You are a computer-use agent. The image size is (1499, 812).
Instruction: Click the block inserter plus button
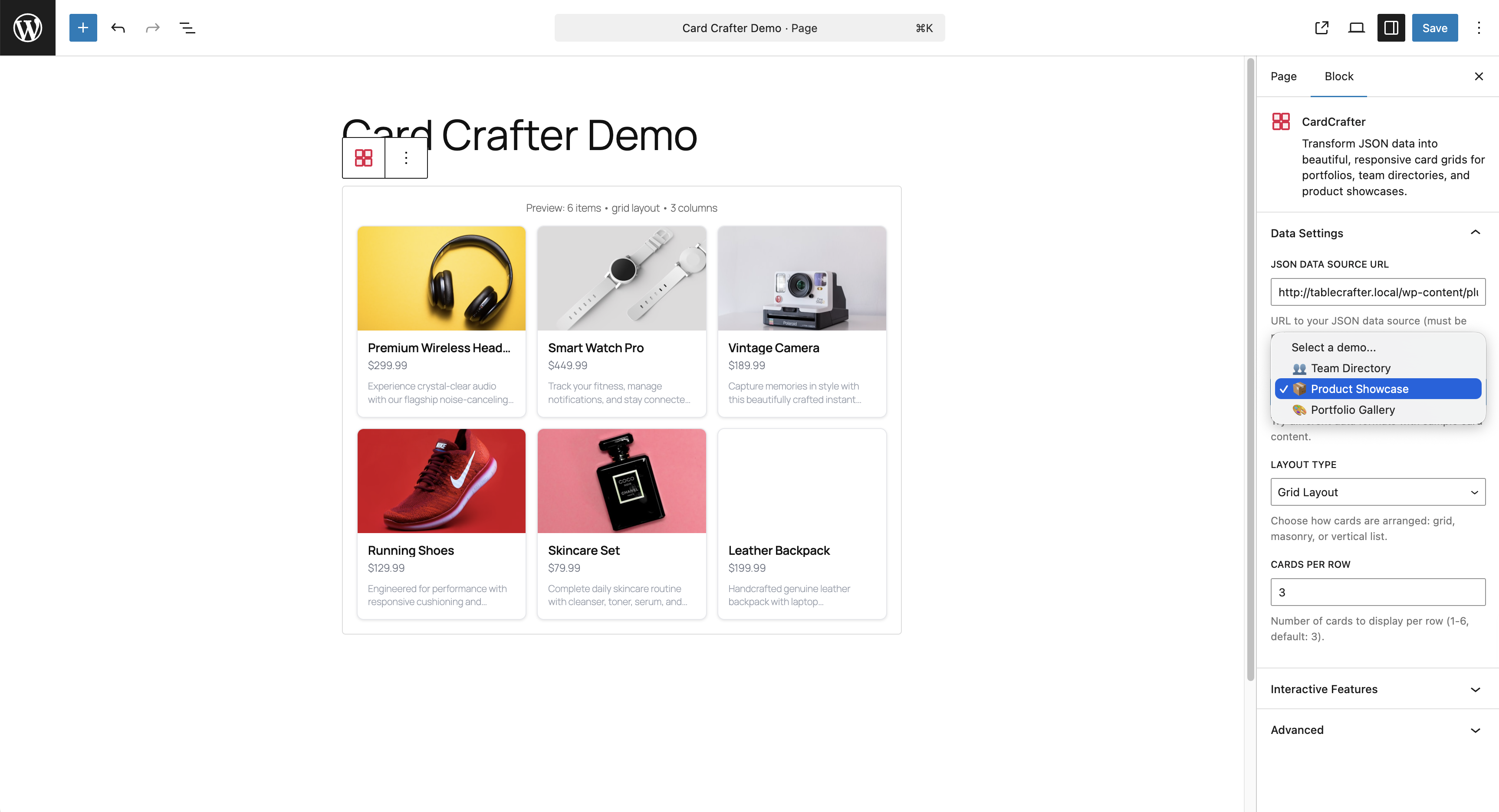click(x=82, y=27)
